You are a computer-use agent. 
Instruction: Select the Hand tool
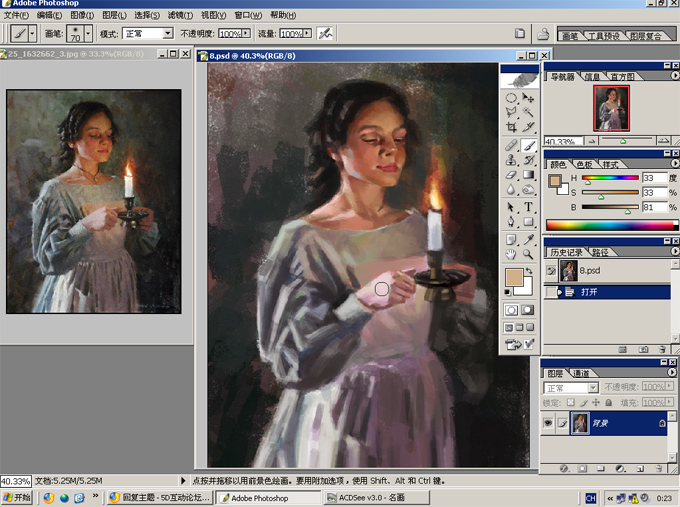coord(511,254)
